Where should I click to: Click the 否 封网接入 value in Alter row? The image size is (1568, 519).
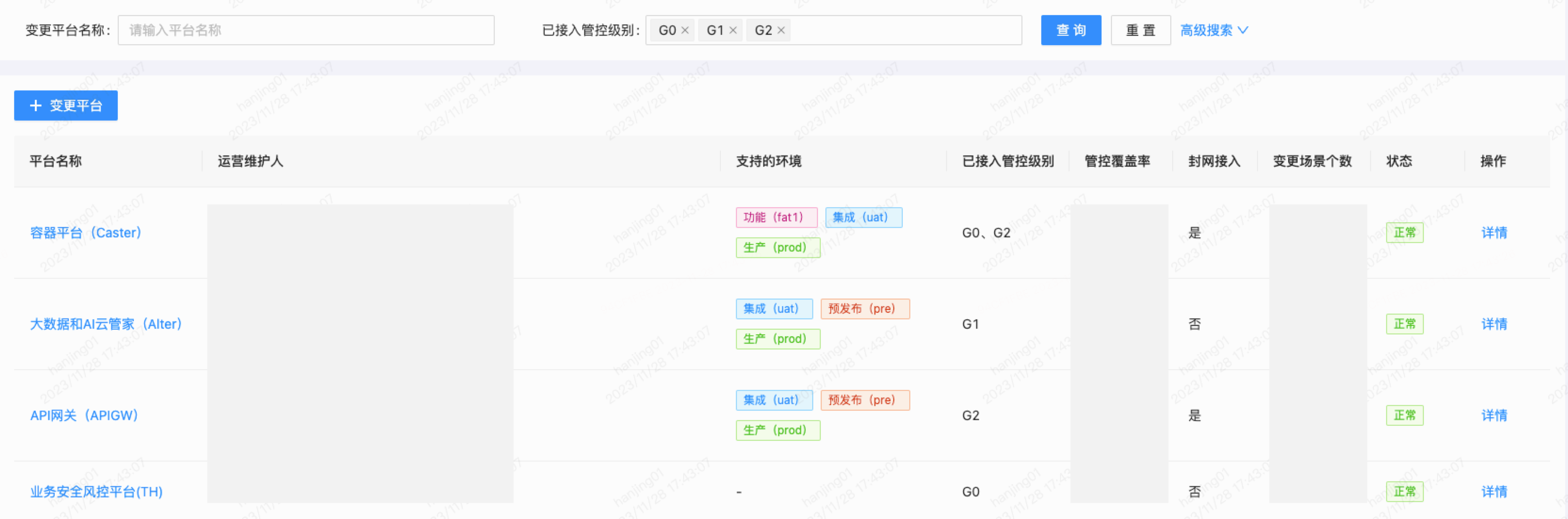1195,324
